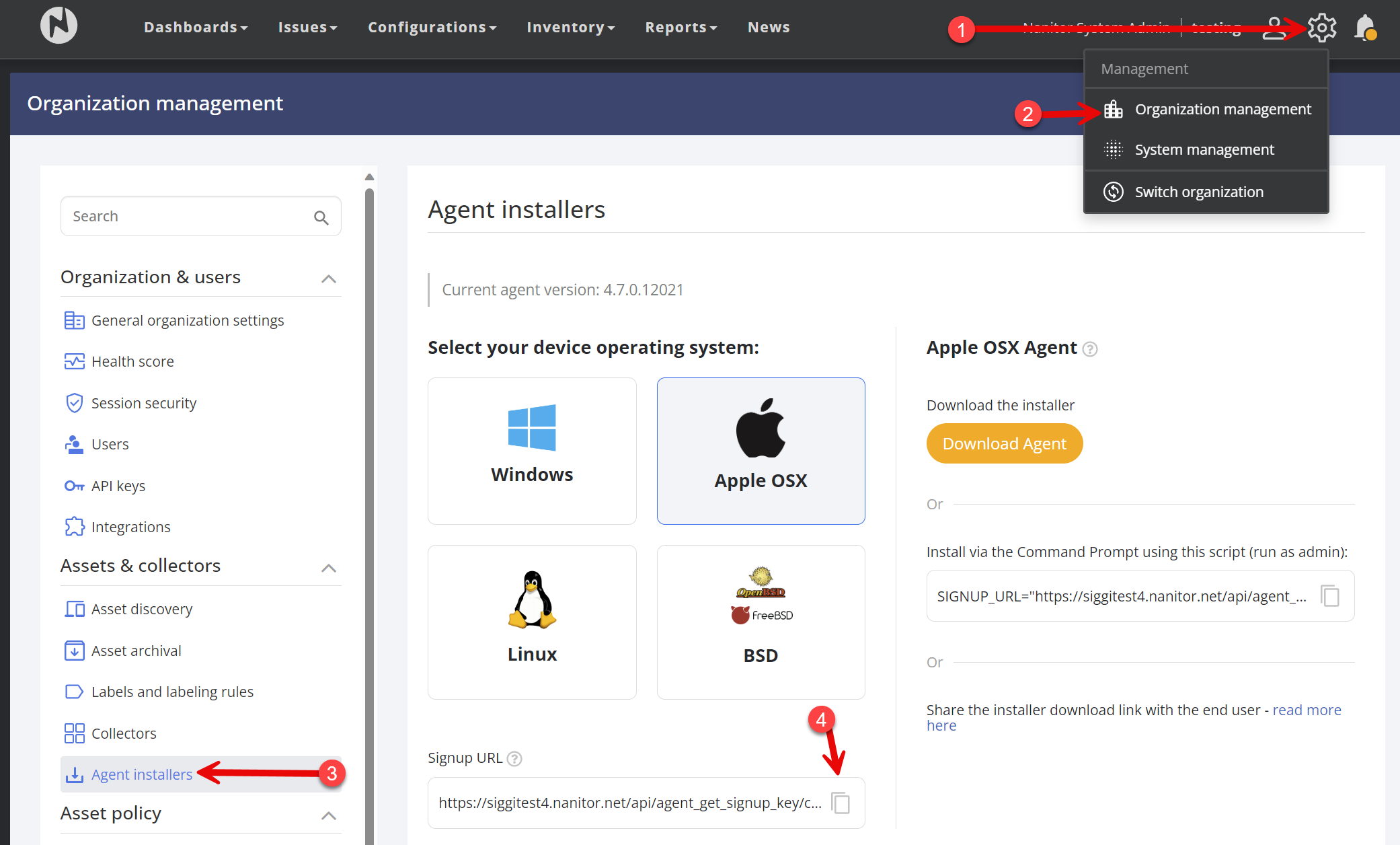Collapse the Assets & collectors section
Viewport: 1400px width, 845px height.
point(328,568)
